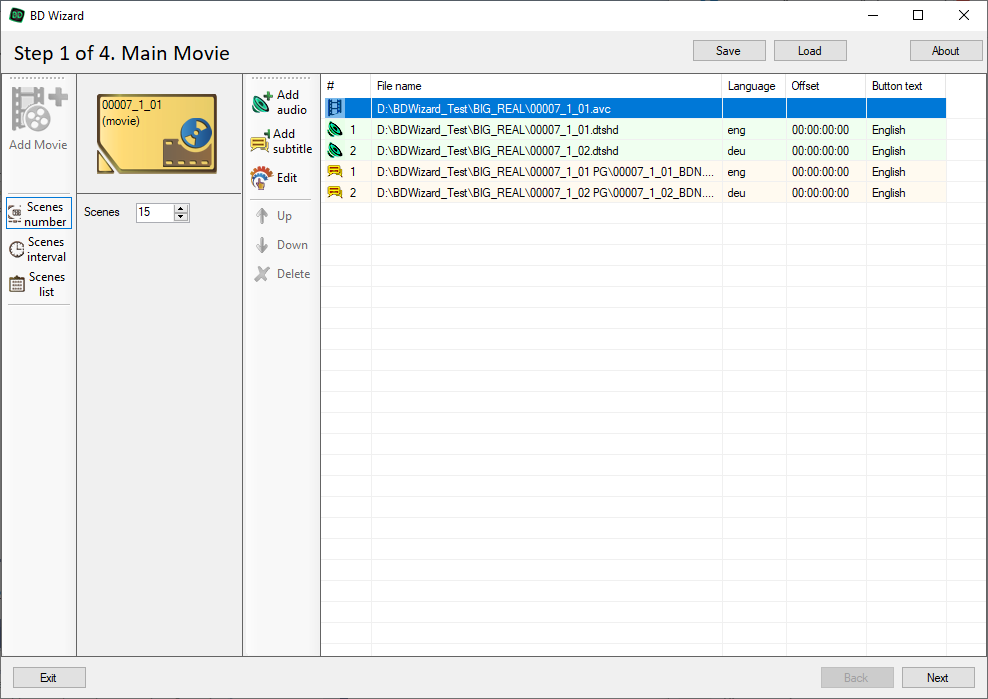Click the Add audio speaker icon
988x699 pixels.
262,102
